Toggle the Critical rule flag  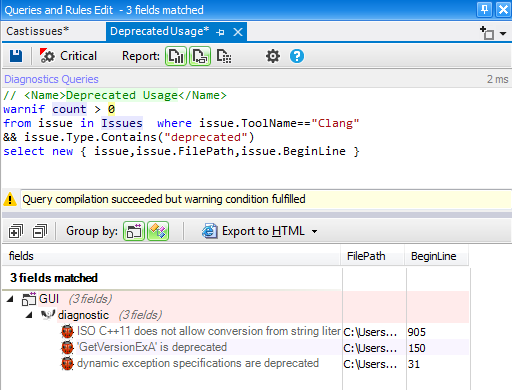(x=68, y=56)
